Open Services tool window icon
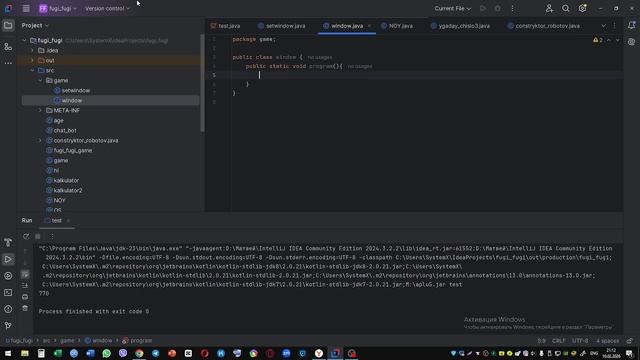The height and width of the screenshot is (360, 640). pyautogui.click(x=8, y=276)
